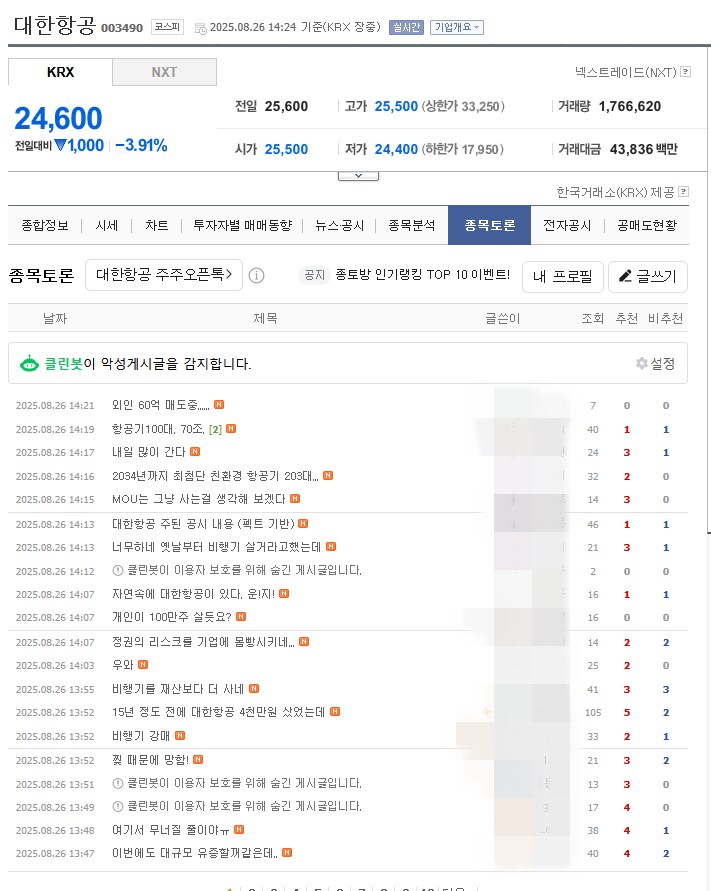
Task: Click the clock icon before the timestamp
Action: [201, 28]
